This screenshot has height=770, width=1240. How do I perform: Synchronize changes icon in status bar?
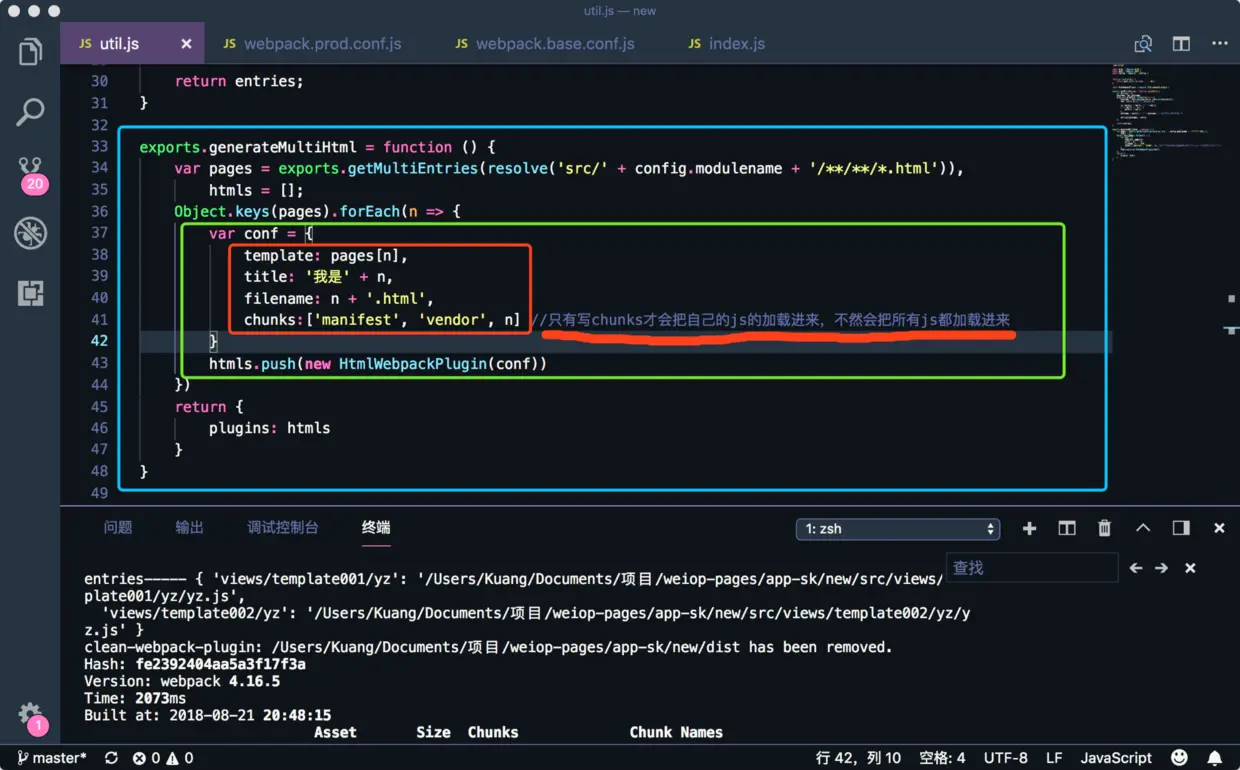point(111,758)
